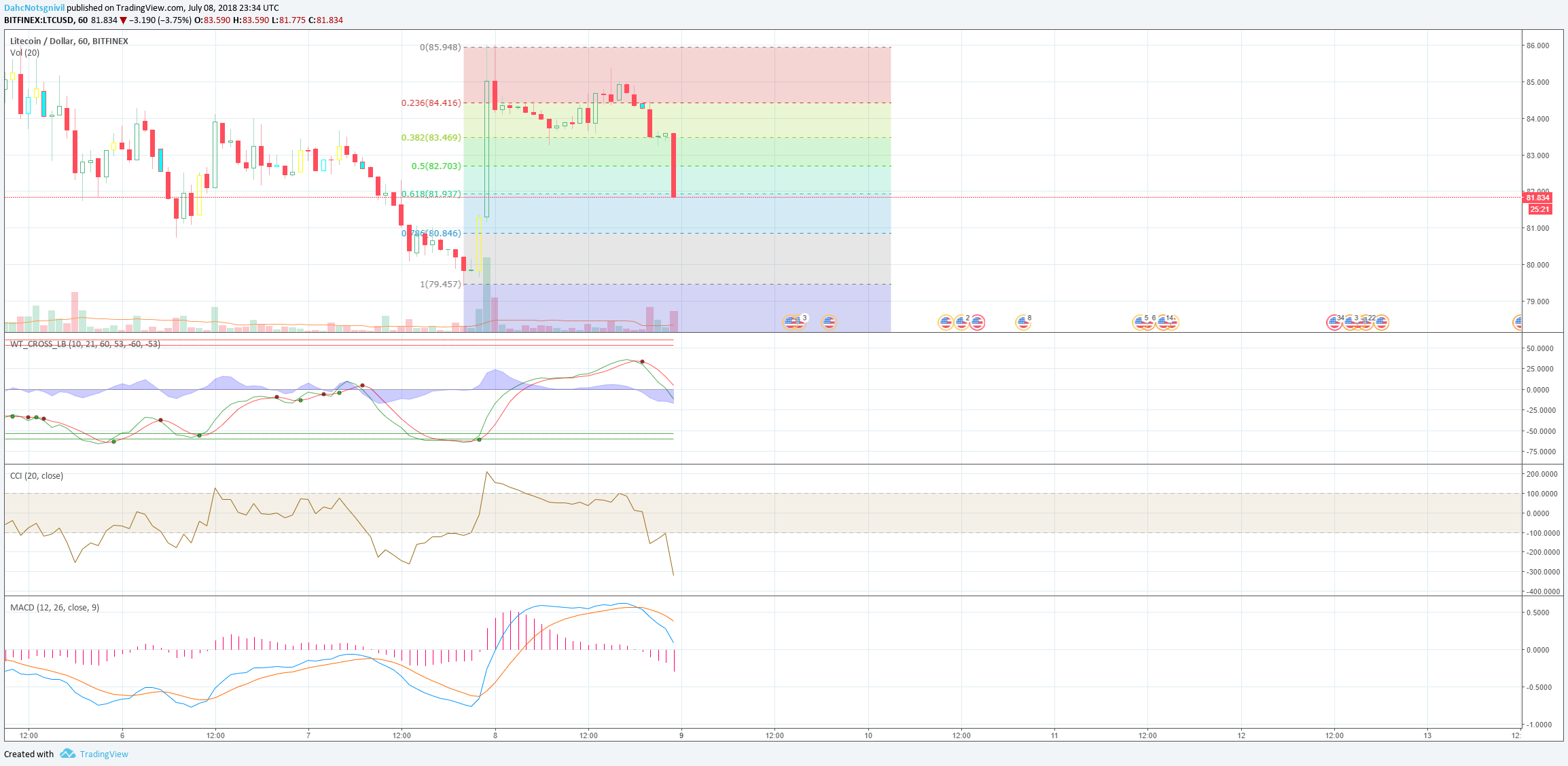Screen dimensions: 1568x766
Task: Click the change value −3.190 (−3.75%)
Action: [160, 20]
